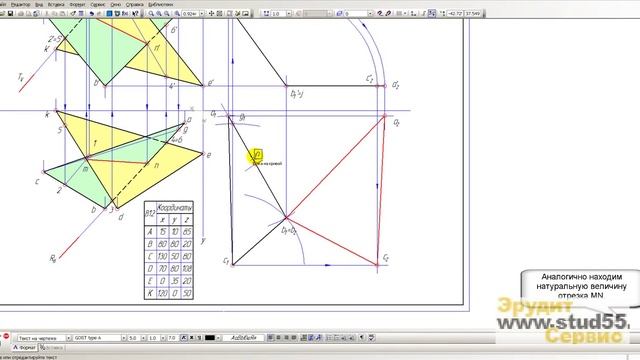Open the Вид menu
This screenshot has width=640, height=360.
[39, 4]
